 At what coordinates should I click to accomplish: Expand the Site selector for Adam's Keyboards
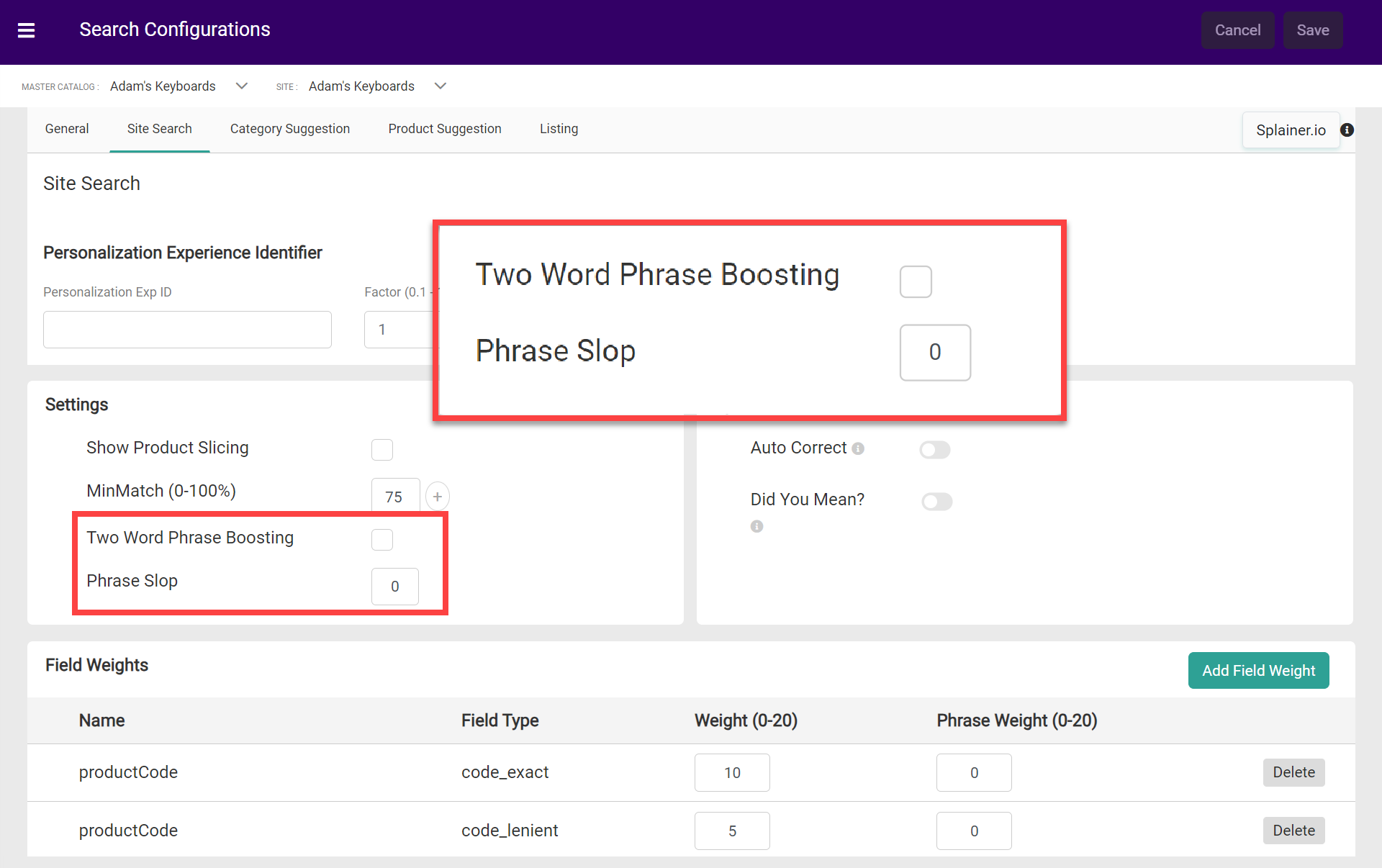(440, 86)
